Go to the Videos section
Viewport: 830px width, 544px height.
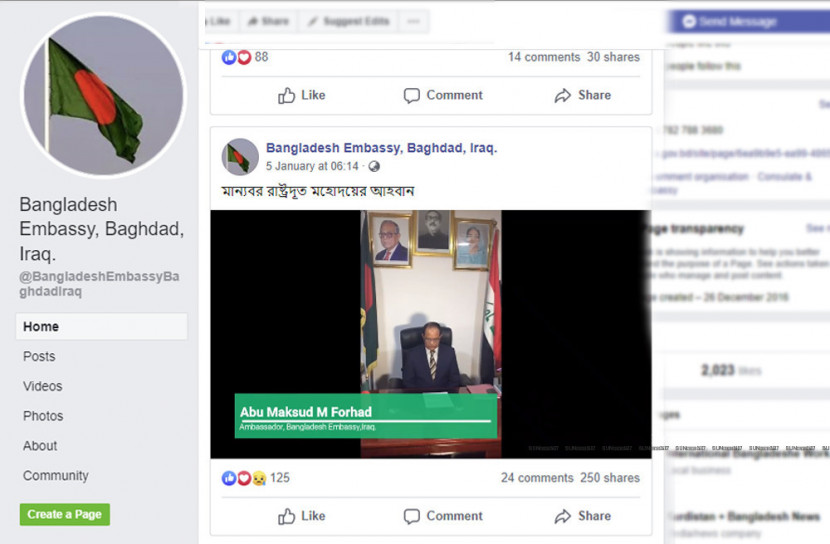point(42,386)
